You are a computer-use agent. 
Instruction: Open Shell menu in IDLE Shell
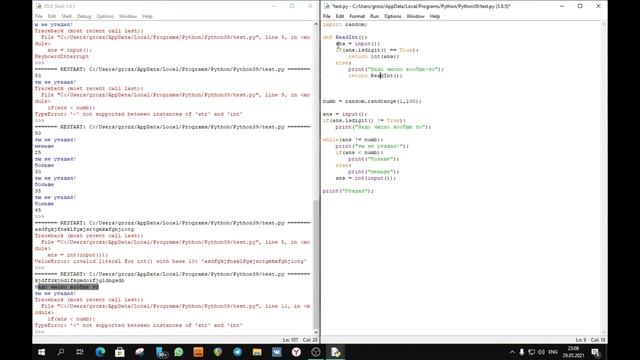click(67, 16)
